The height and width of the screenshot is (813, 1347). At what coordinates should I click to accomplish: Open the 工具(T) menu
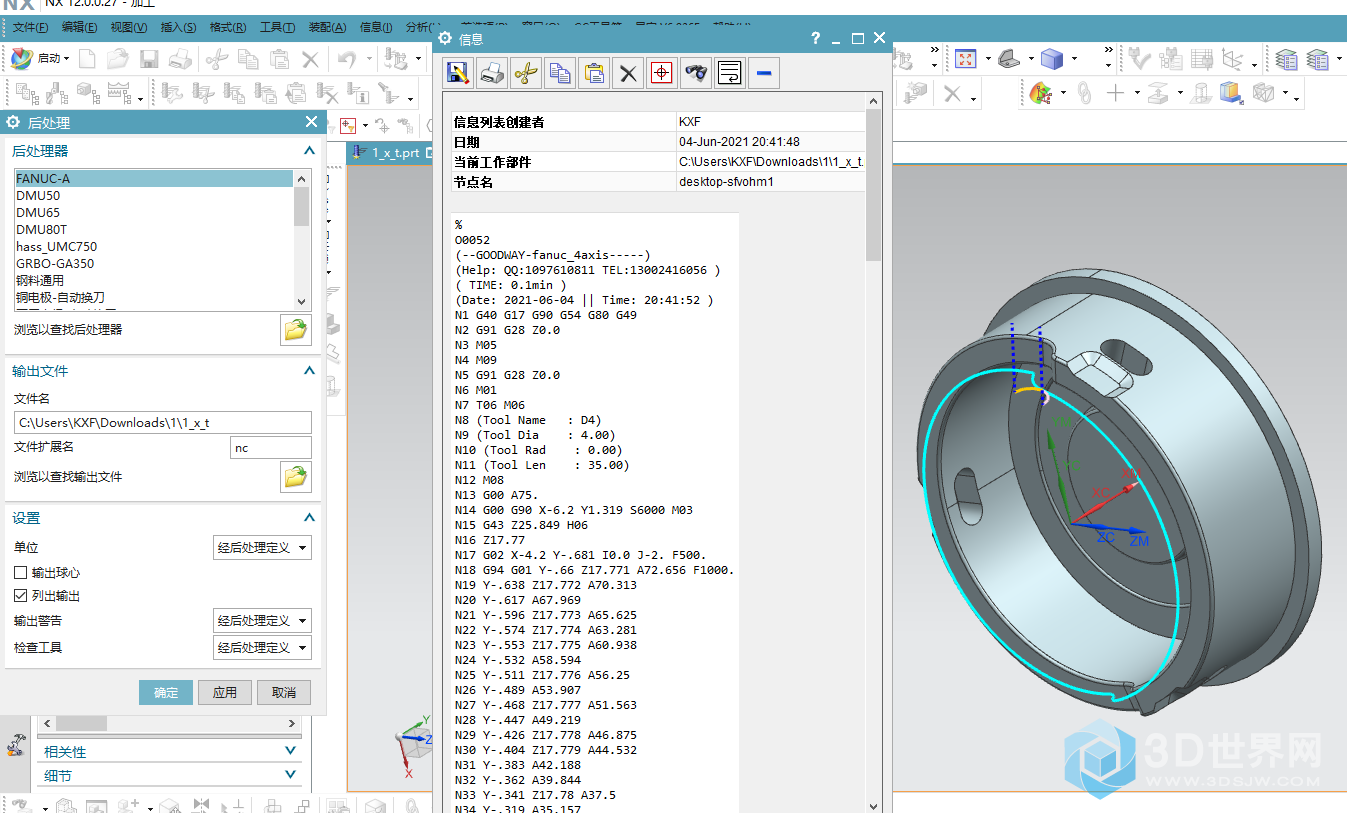277,27
